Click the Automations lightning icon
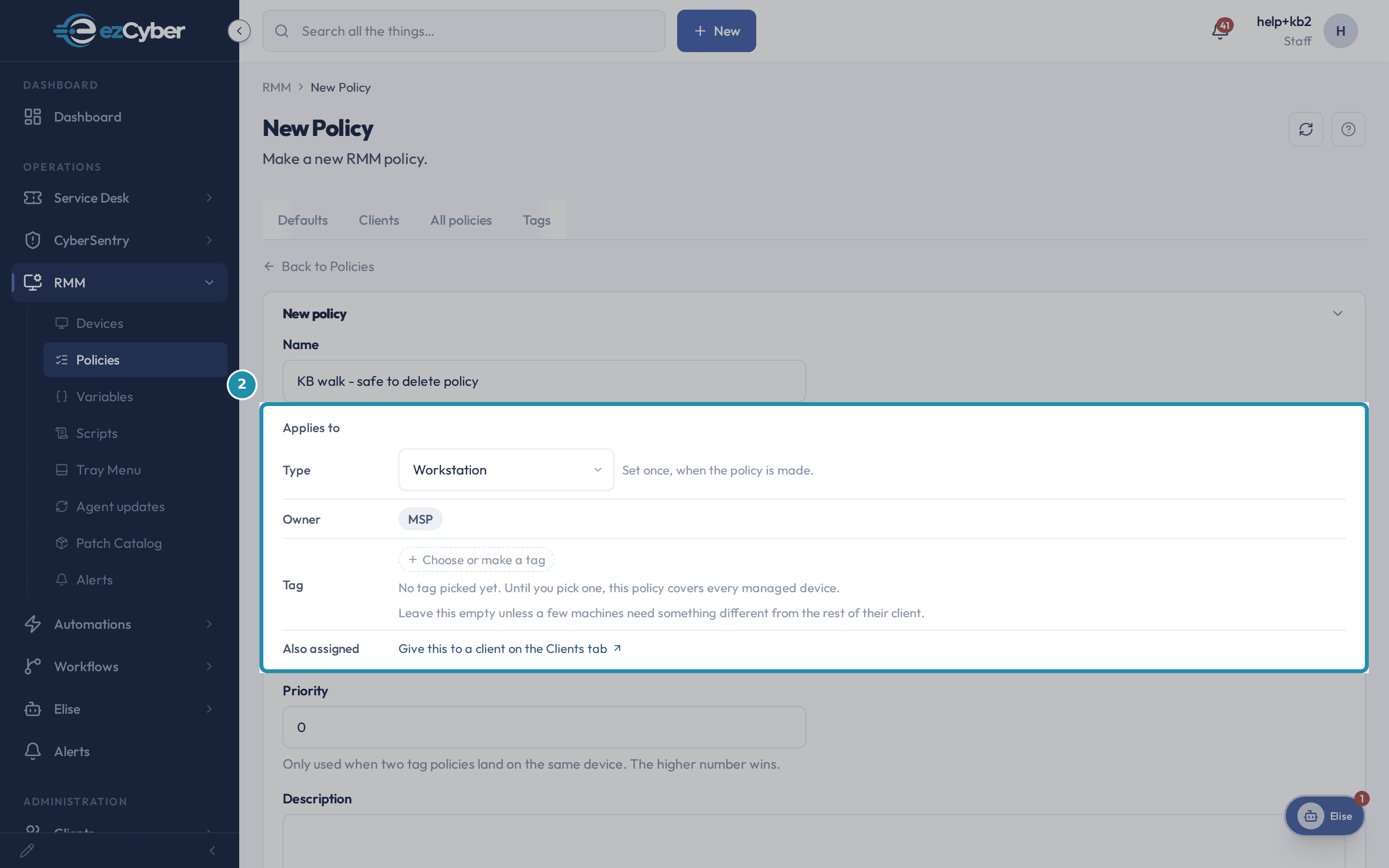Screen dimensions: 1389x868 point(33,624)
